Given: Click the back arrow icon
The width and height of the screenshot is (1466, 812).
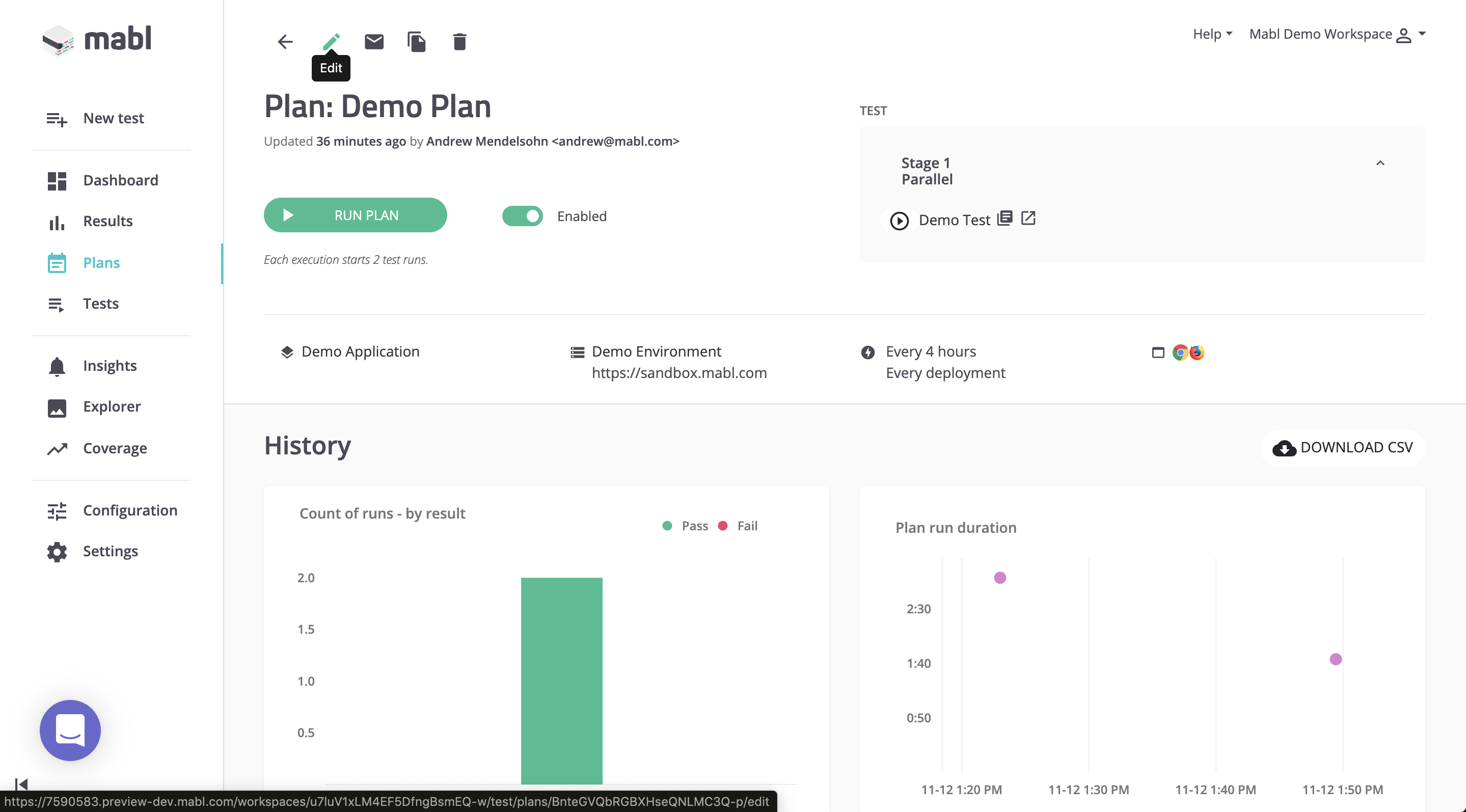Looking at the screenshot, I should click(x=285, y=41).
